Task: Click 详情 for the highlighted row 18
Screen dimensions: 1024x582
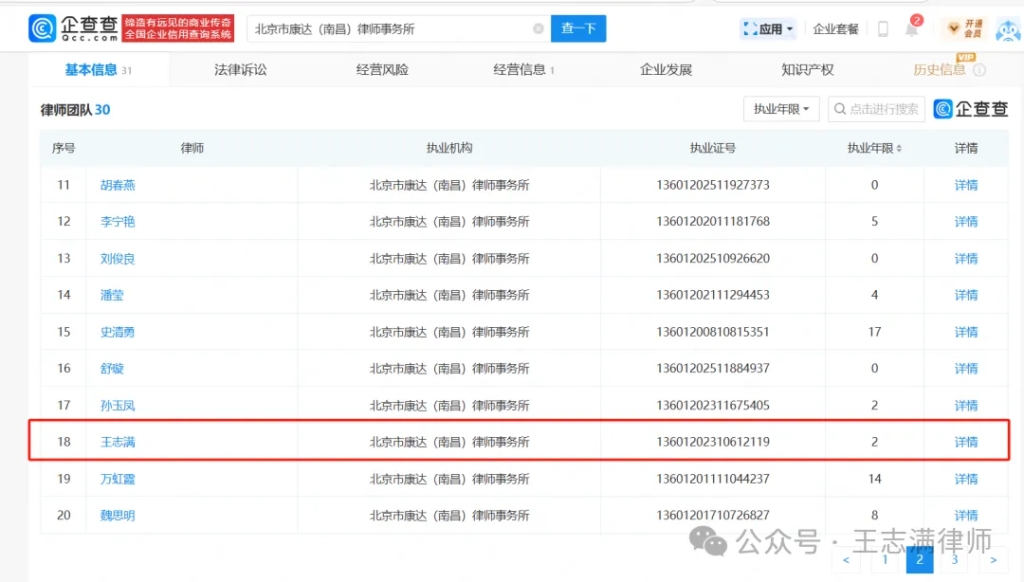Action: point(964,441)
